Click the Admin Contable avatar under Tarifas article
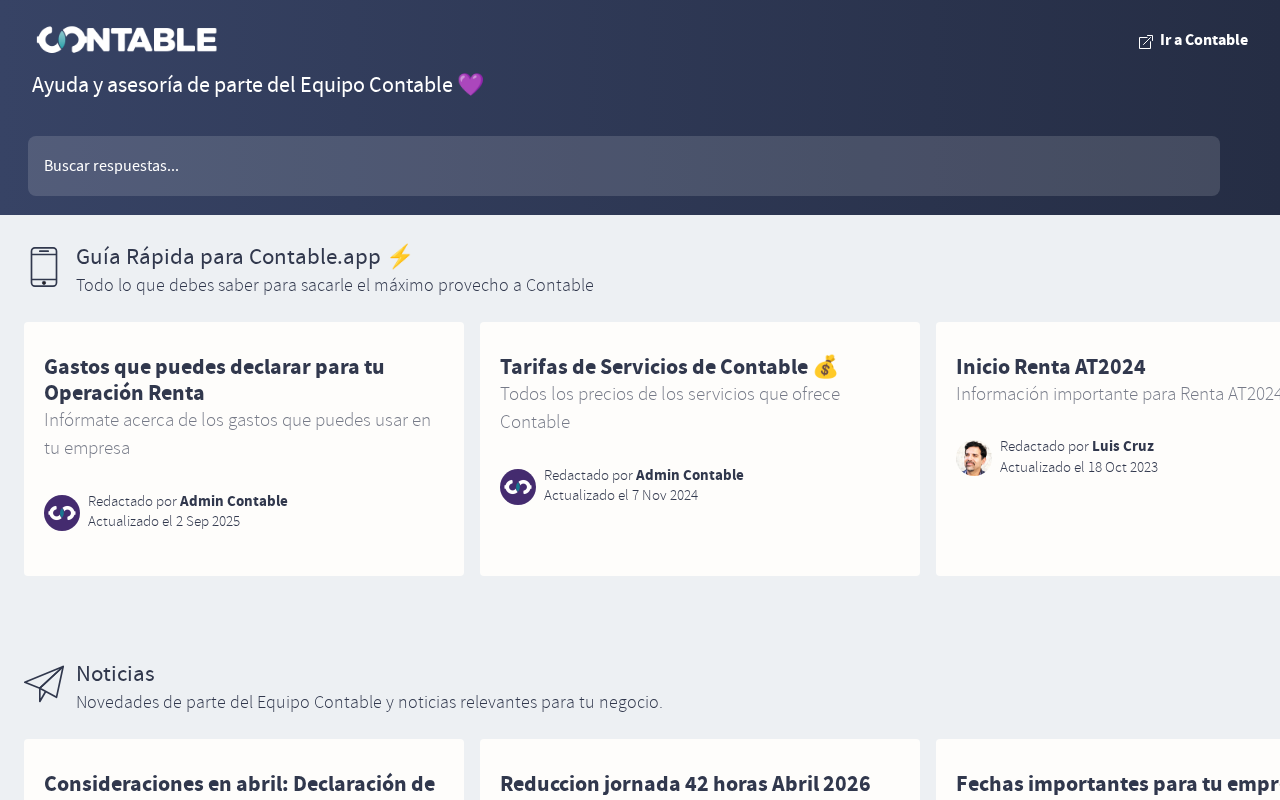Screen dimensions: 1280x800 pos(518,487)
